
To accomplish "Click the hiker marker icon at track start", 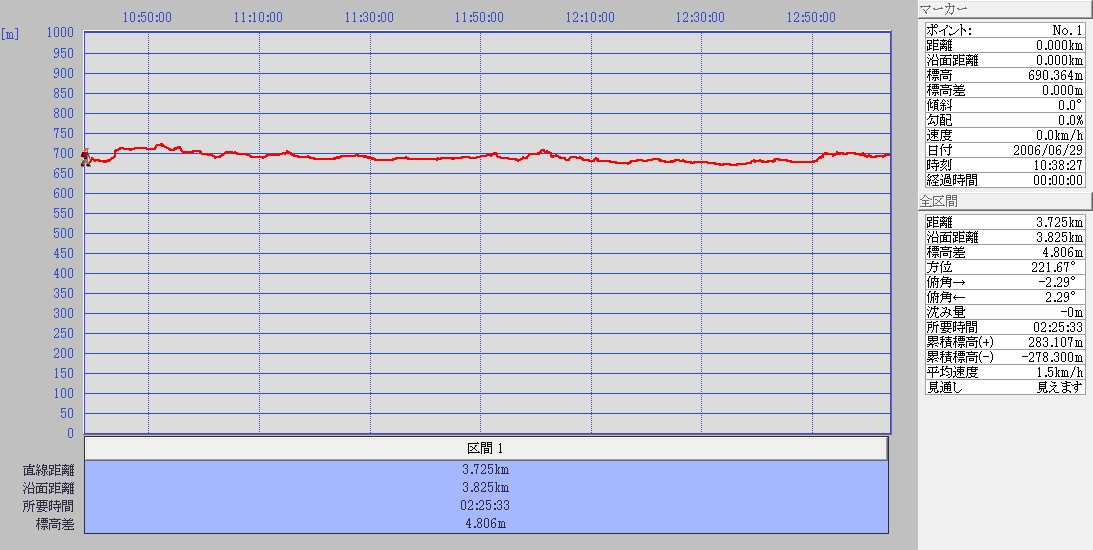I will tap(86, 157).
